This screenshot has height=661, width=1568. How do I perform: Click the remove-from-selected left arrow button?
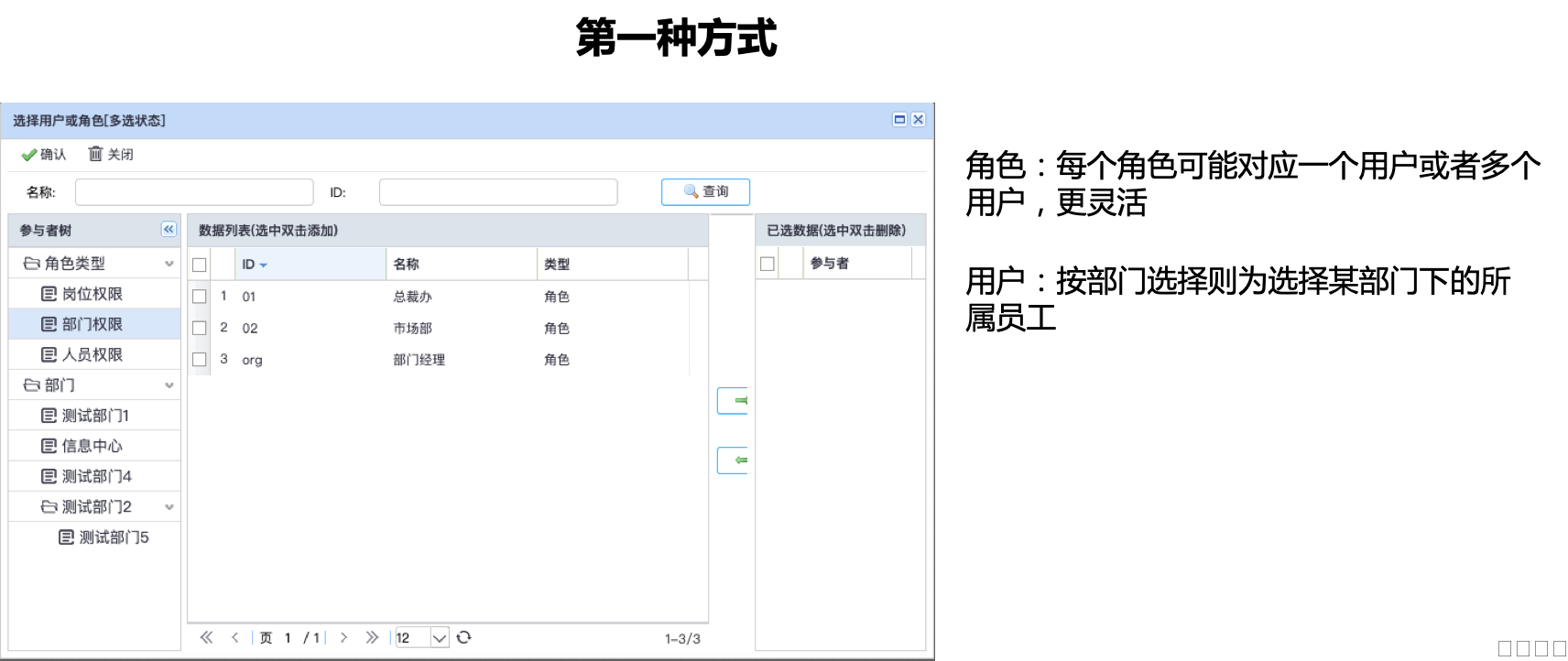coord(733,461)
